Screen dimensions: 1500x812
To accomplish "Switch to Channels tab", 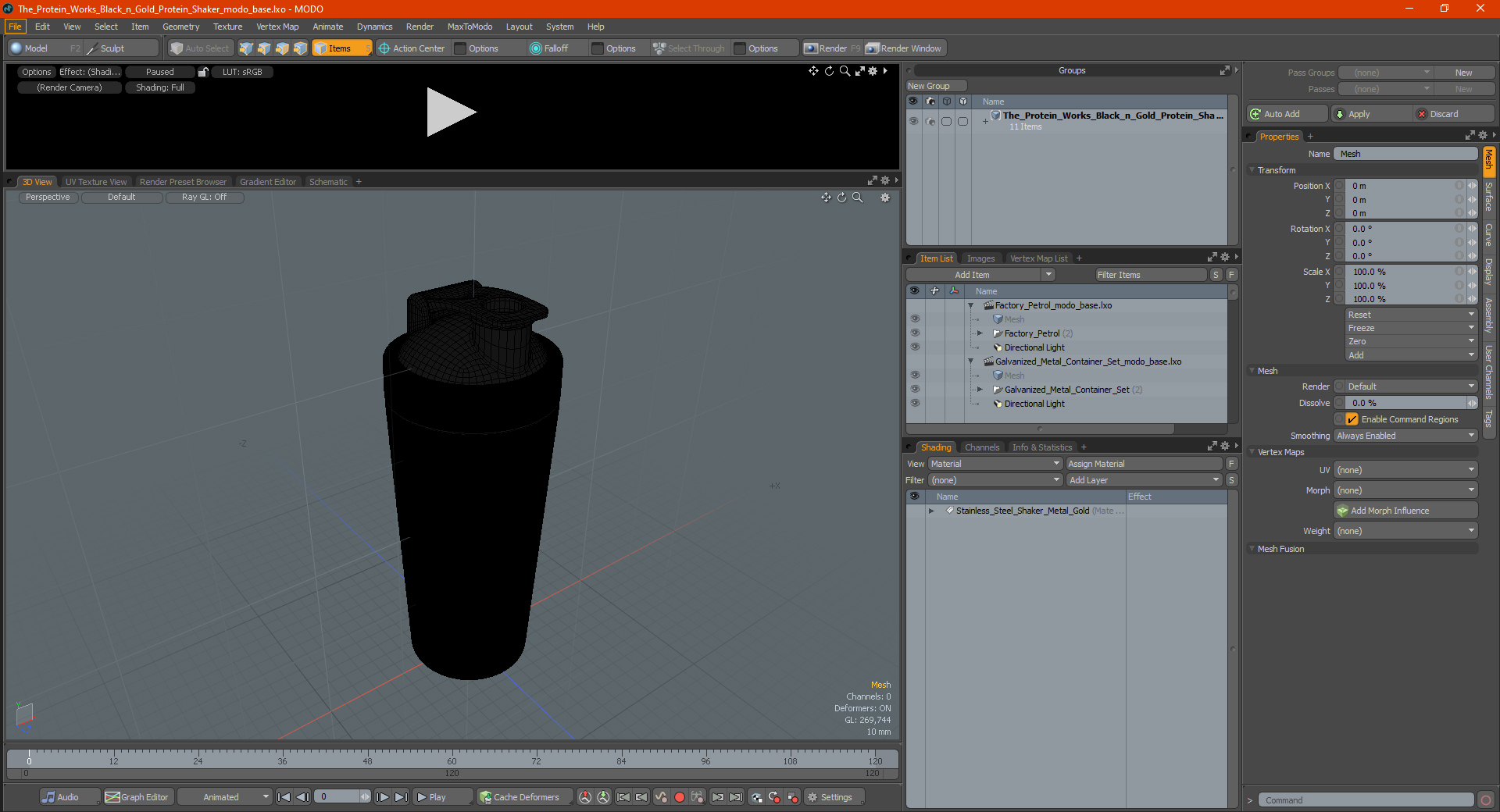I will (982, 447).
